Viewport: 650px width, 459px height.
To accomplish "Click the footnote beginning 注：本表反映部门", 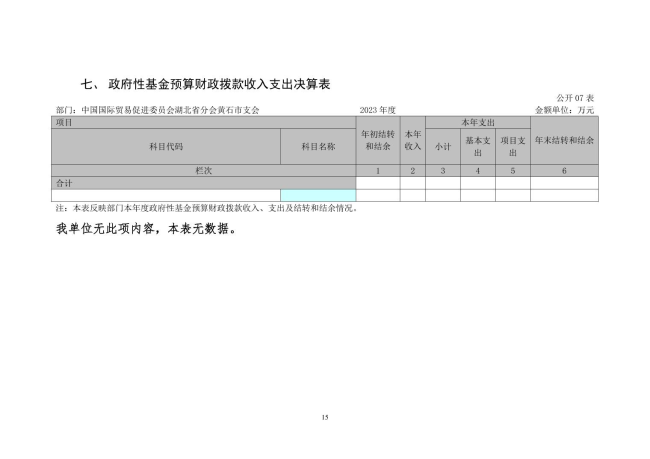I will (x=206, y=208).
